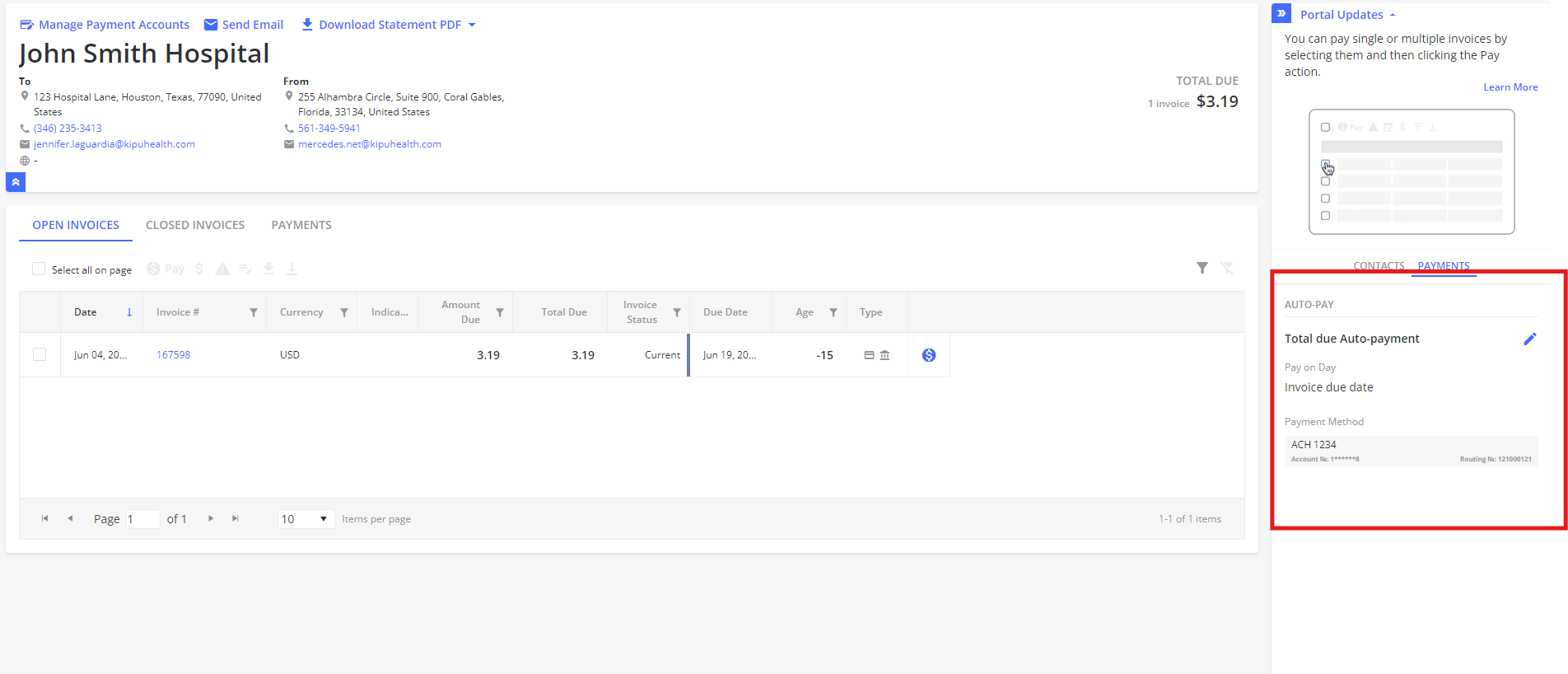
Task: Click the Send Email envelope icon
Action: tap(211, 25)
